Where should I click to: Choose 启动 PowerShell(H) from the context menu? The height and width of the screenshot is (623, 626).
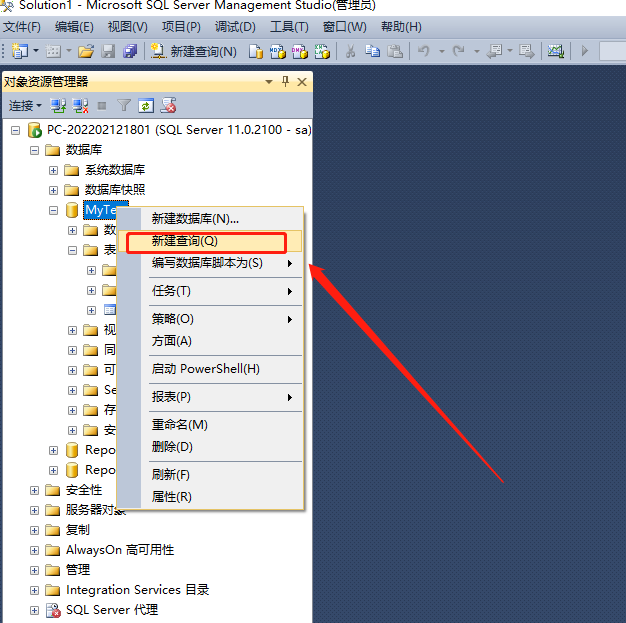coord(210,369)
